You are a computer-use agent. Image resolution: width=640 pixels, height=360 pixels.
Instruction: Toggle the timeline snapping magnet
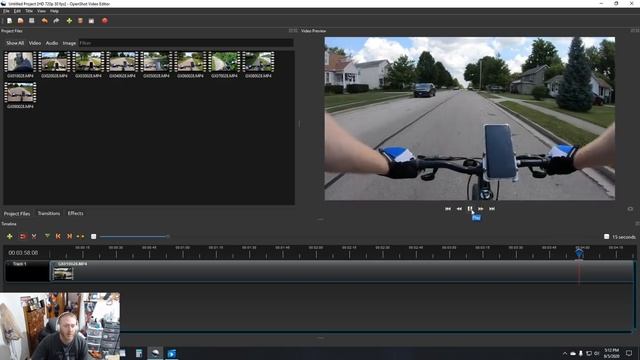pos(22,236)
